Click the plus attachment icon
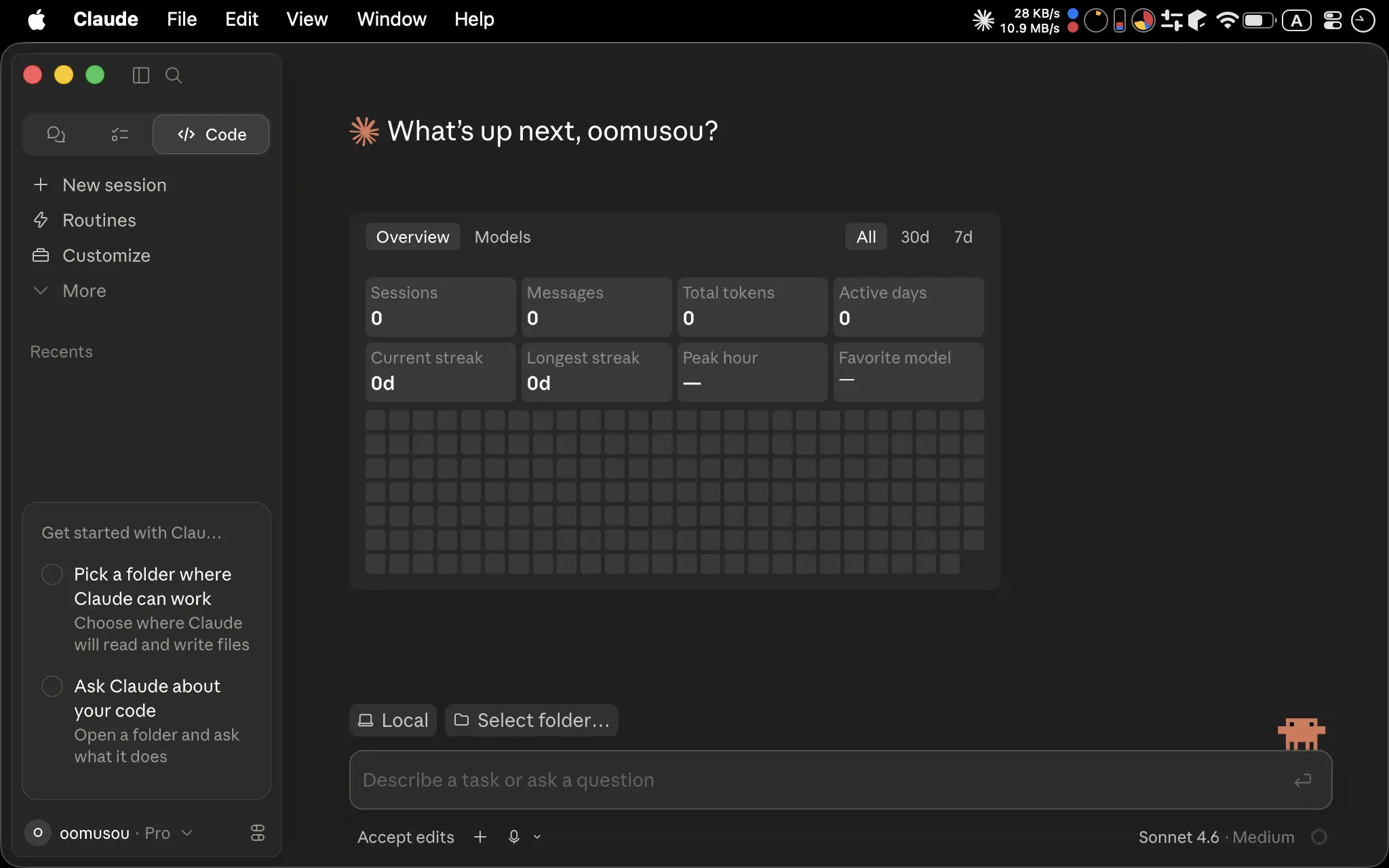 pos(480,837)
